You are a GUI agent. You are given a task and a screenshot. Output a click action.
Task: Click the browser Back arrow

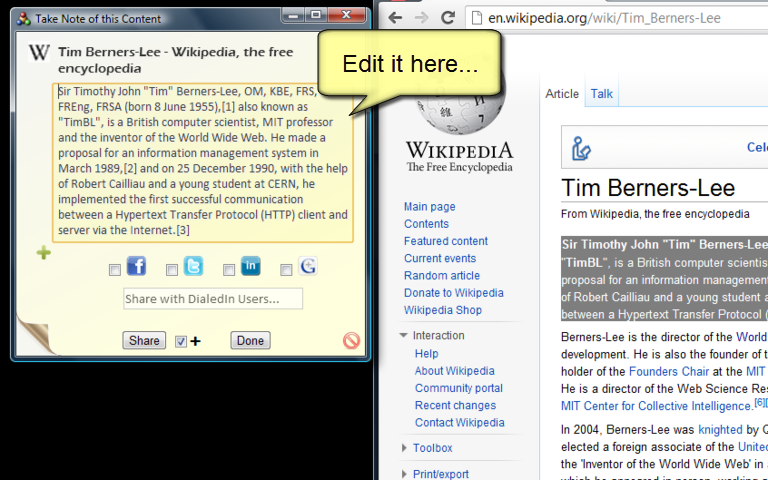pos(395,18)
